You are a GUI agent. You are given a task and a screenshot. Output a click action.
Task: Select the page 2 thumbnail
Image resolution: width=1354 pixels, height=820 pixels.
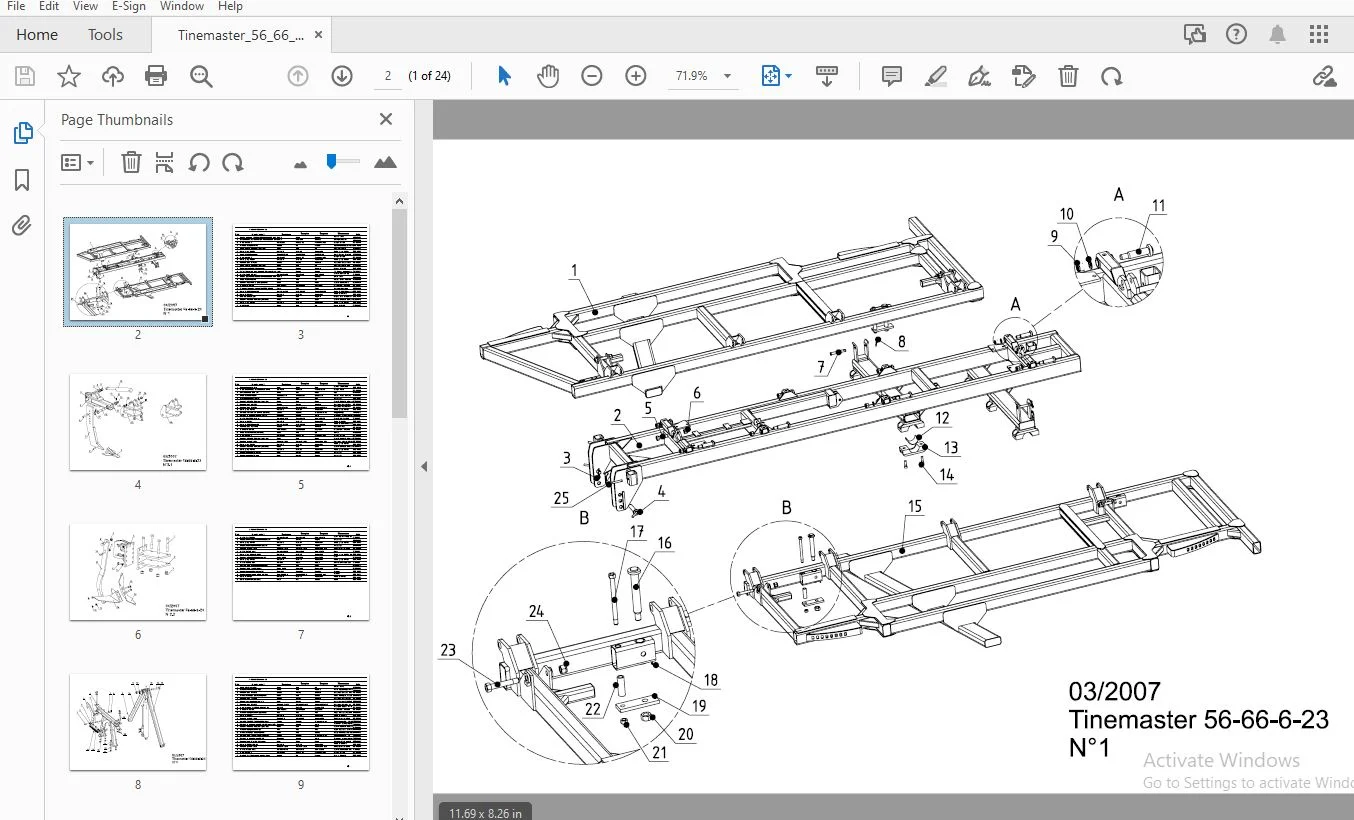pos(138,271)
